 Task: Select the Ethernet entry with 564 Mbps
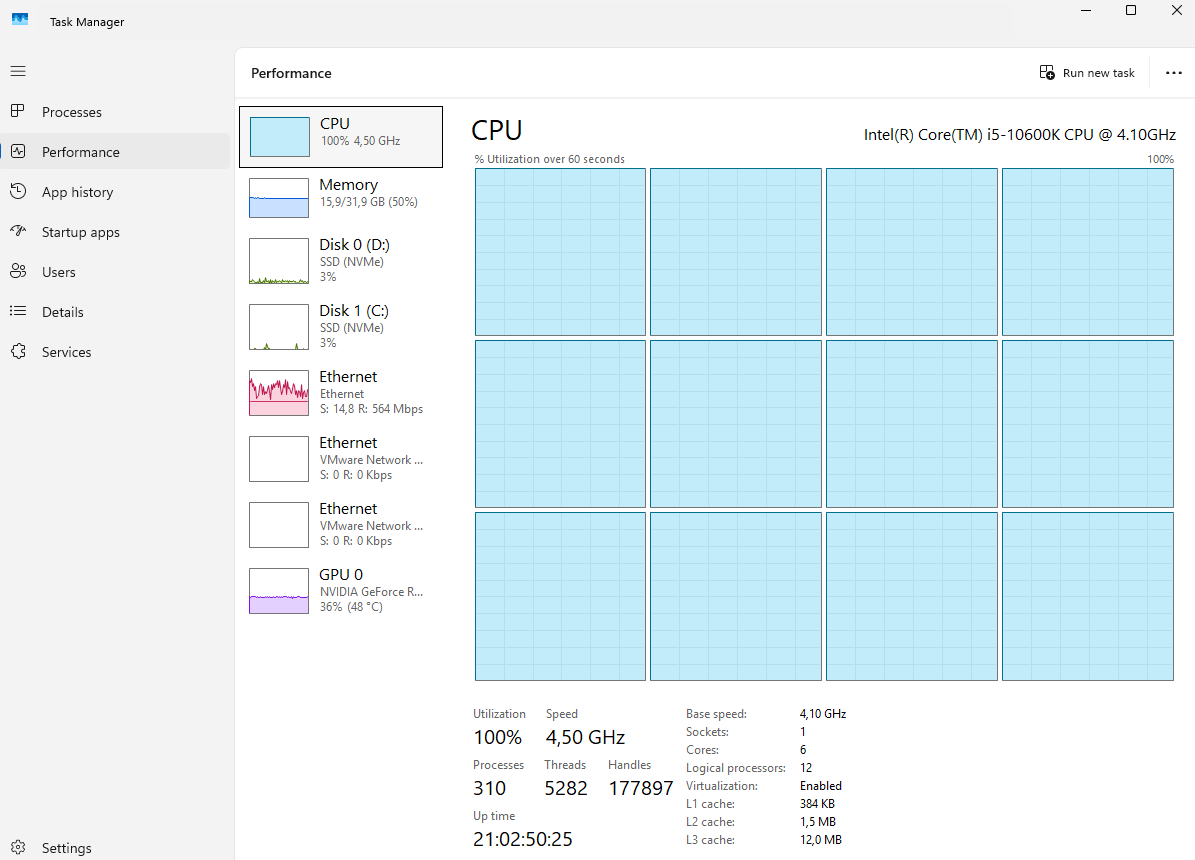click(x=341, y=393)
